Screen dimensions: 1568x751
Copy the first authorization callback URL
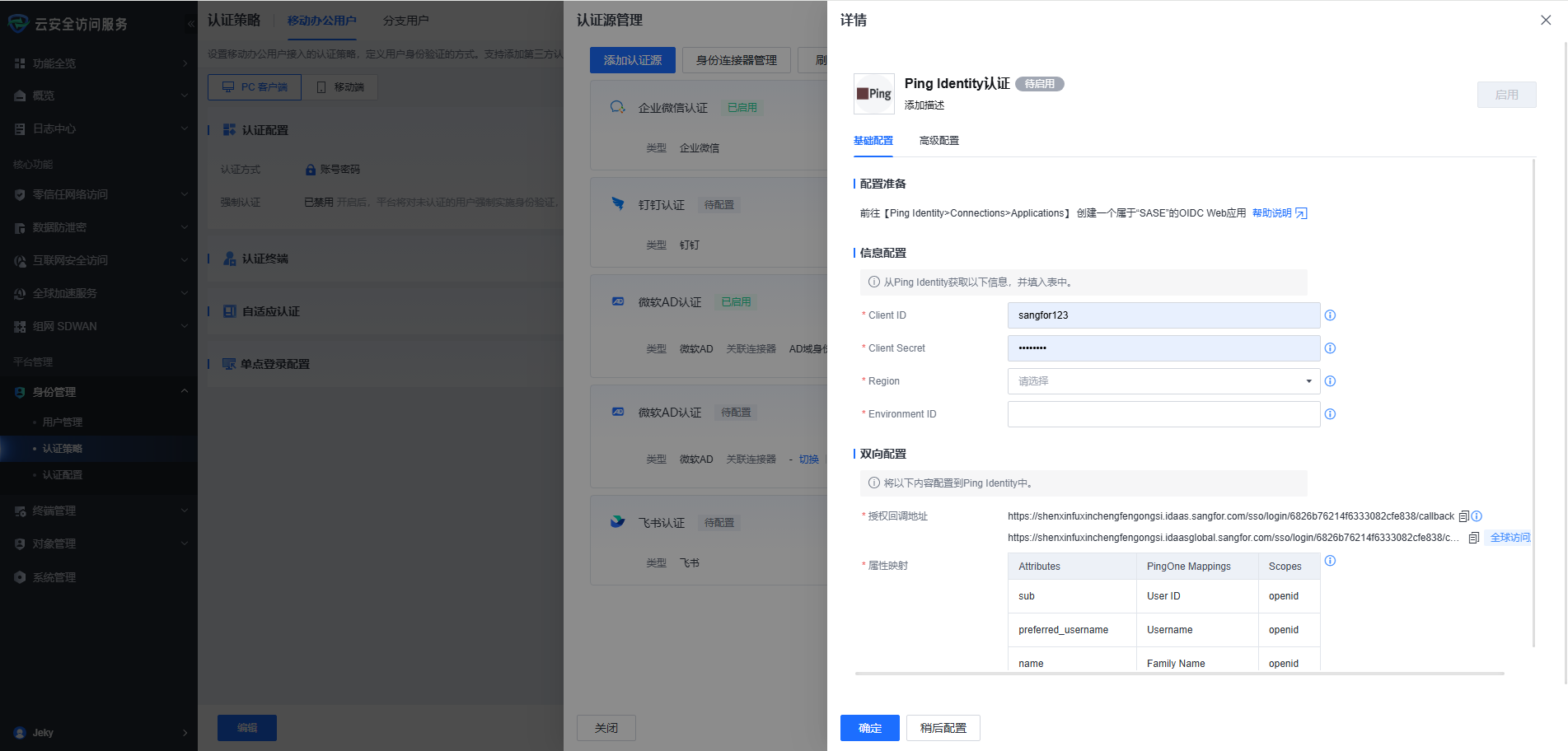pyautogui.click(x=1463, y=516)
